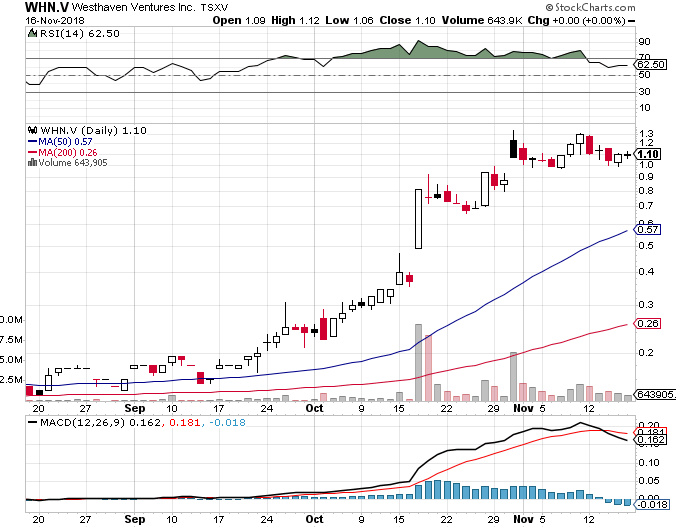Click the 62.50 RSI value tag on right axis
The image size is (685, 529).
pyautogui.click(x=651, y=65)
